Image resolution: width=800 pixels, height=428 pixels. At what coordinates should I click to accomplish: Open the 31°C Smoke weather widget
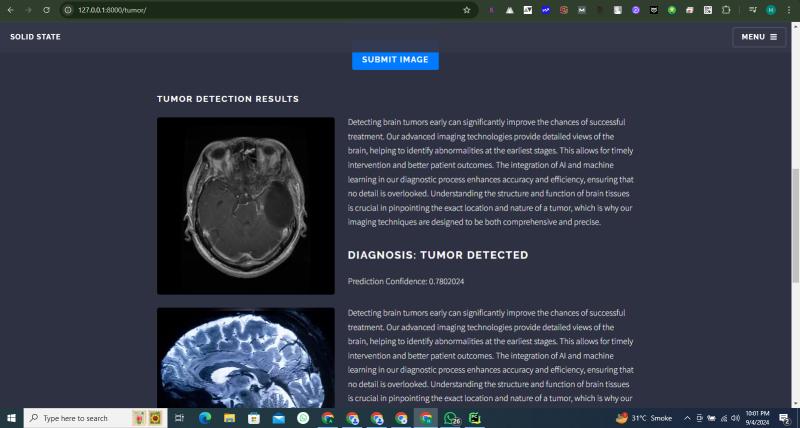[644, 418]
